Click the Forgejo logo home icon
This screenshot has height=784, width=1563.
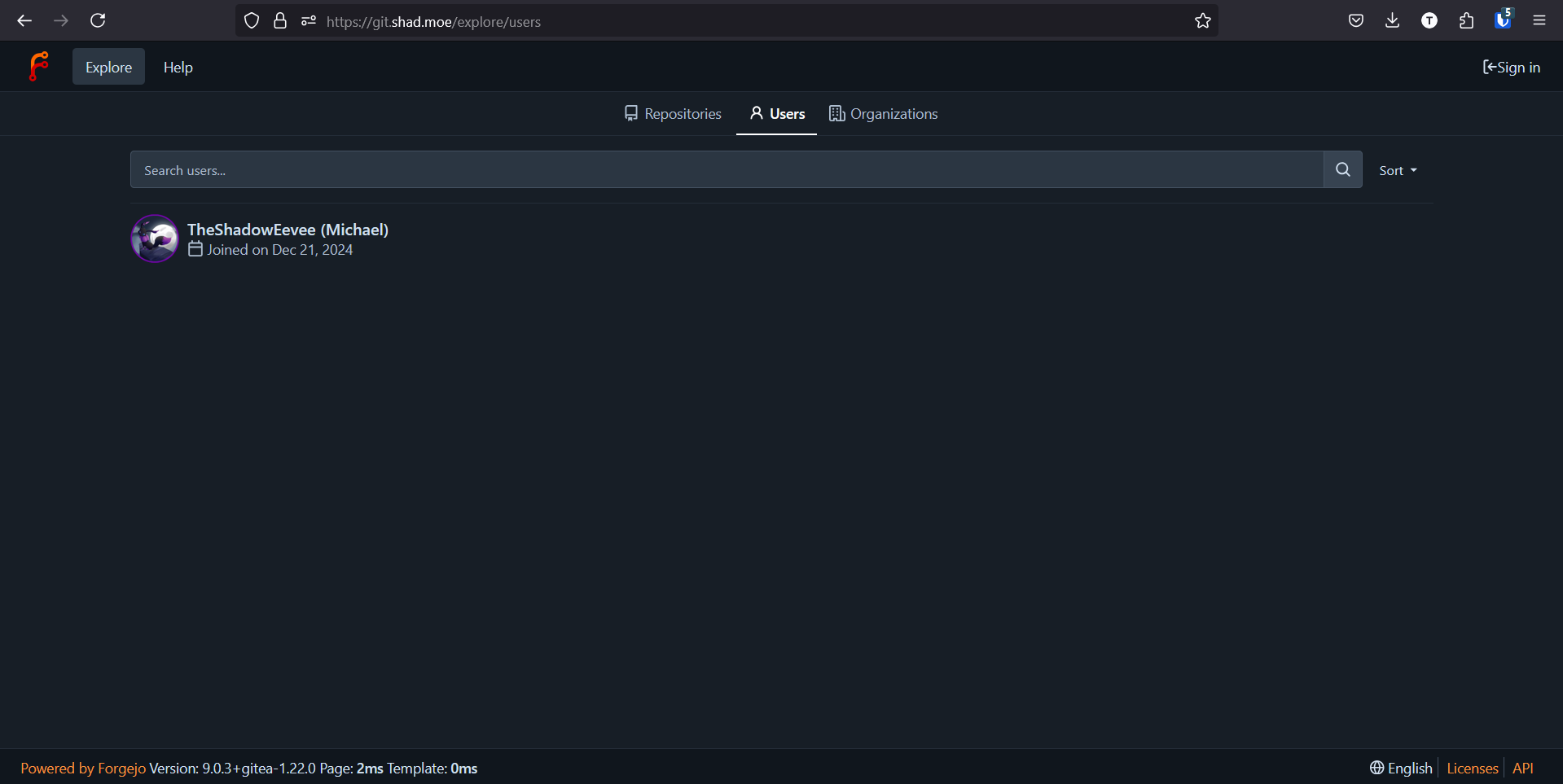[x=38, y=67]
